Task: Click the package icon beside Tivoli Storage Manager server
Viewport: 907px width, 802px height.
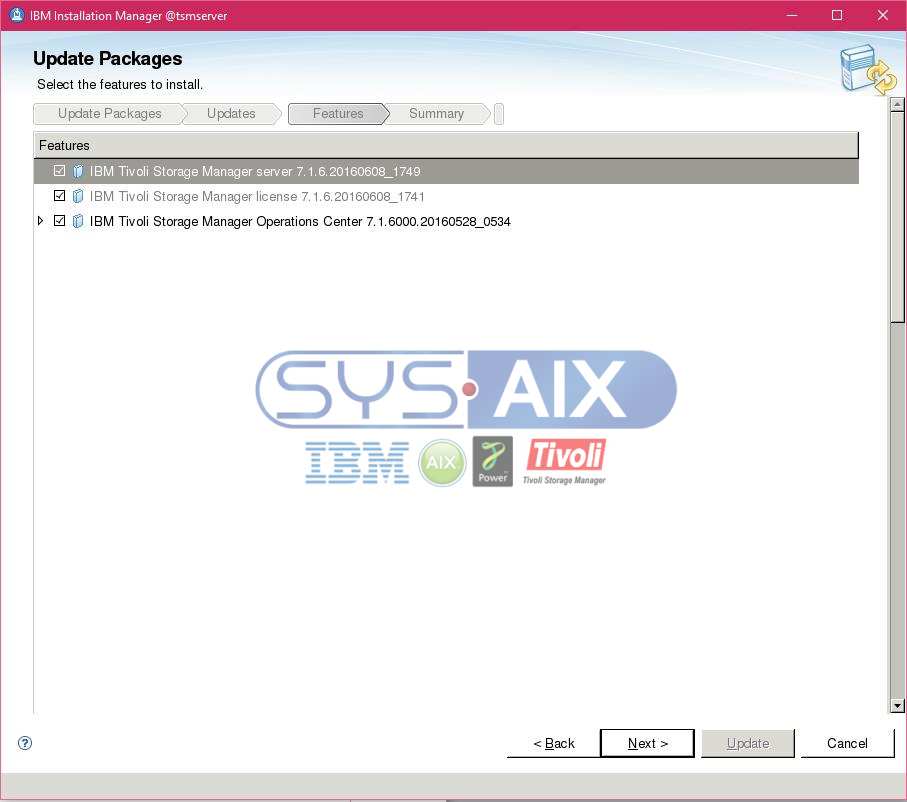Action: [x=78, y=171]
